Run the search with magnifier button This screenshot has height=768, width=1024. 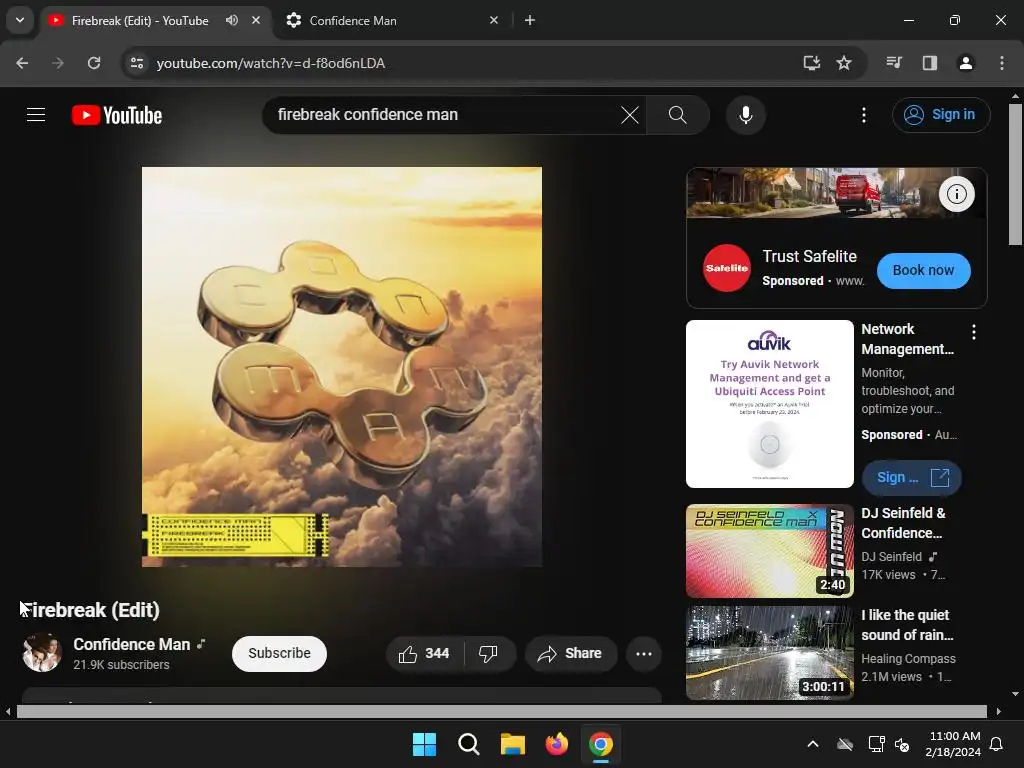(x=677, y=115)
